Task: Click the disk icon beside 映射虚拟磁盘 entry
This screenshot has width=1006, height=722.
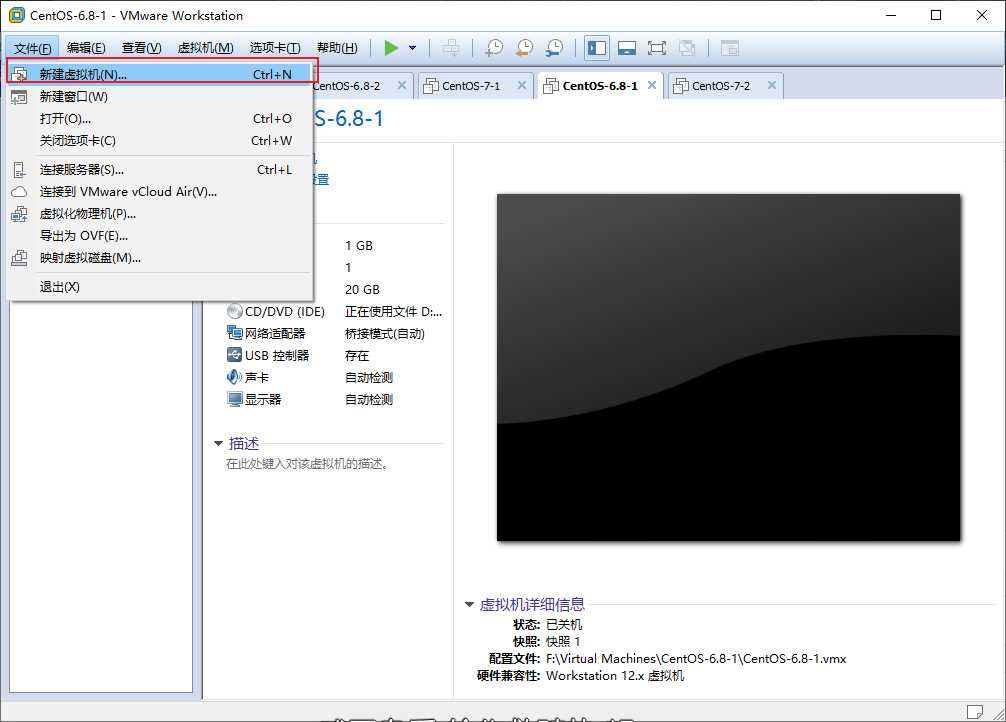Action: [19, 258]
